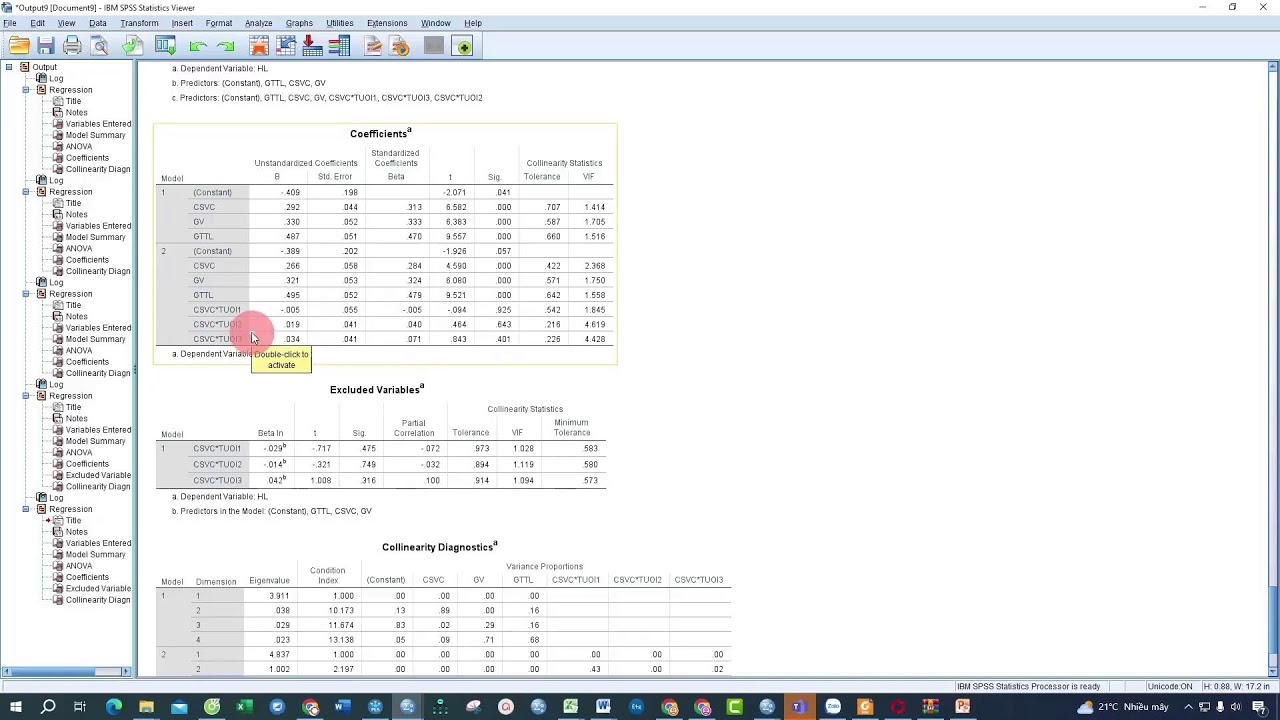This screenshot has height=720, width=1280.
Task: Open the Extensions menu
Action: (387, 23)
